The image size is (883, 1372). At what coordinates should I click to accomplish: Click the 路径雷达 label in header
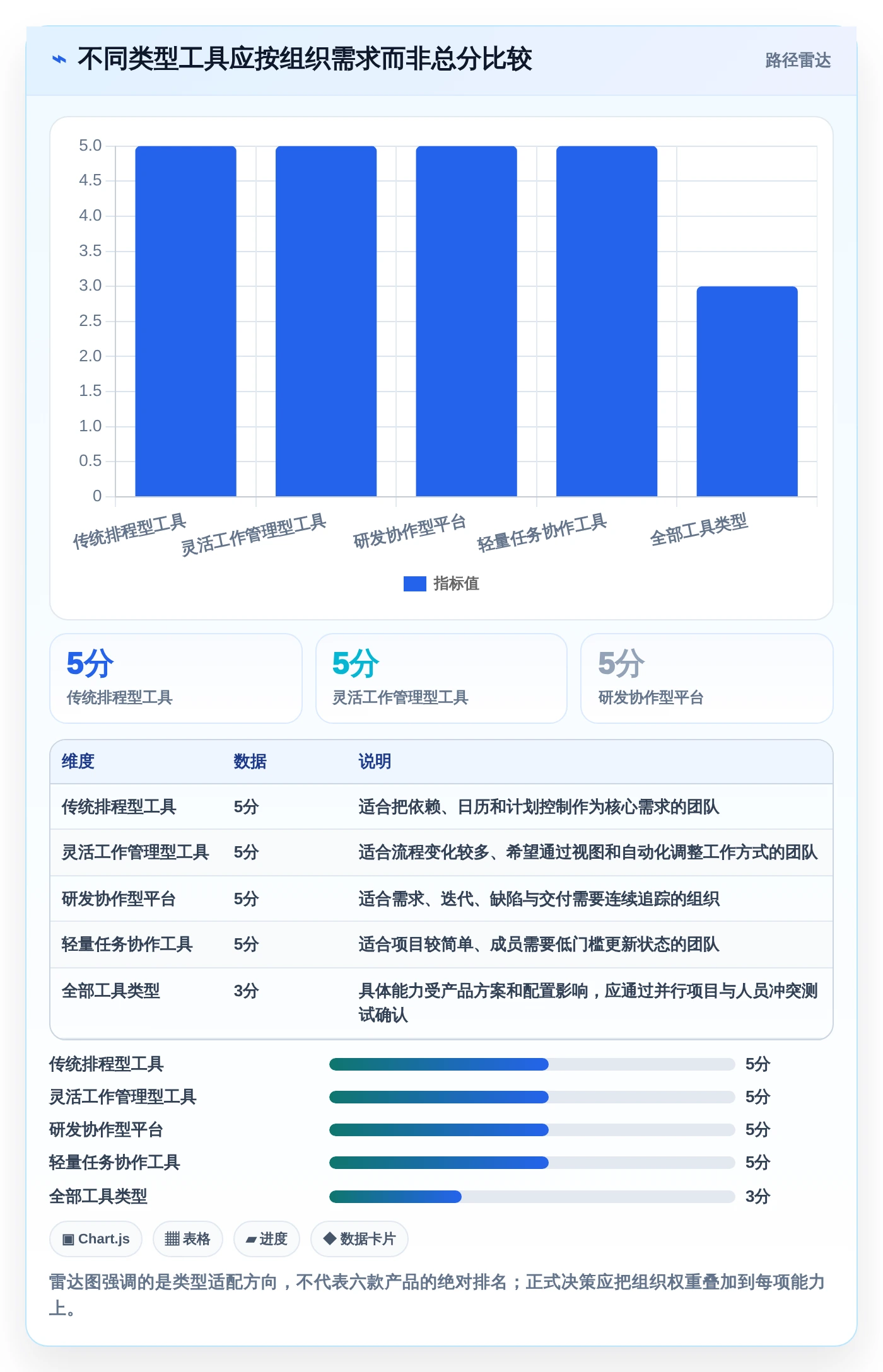798,61
